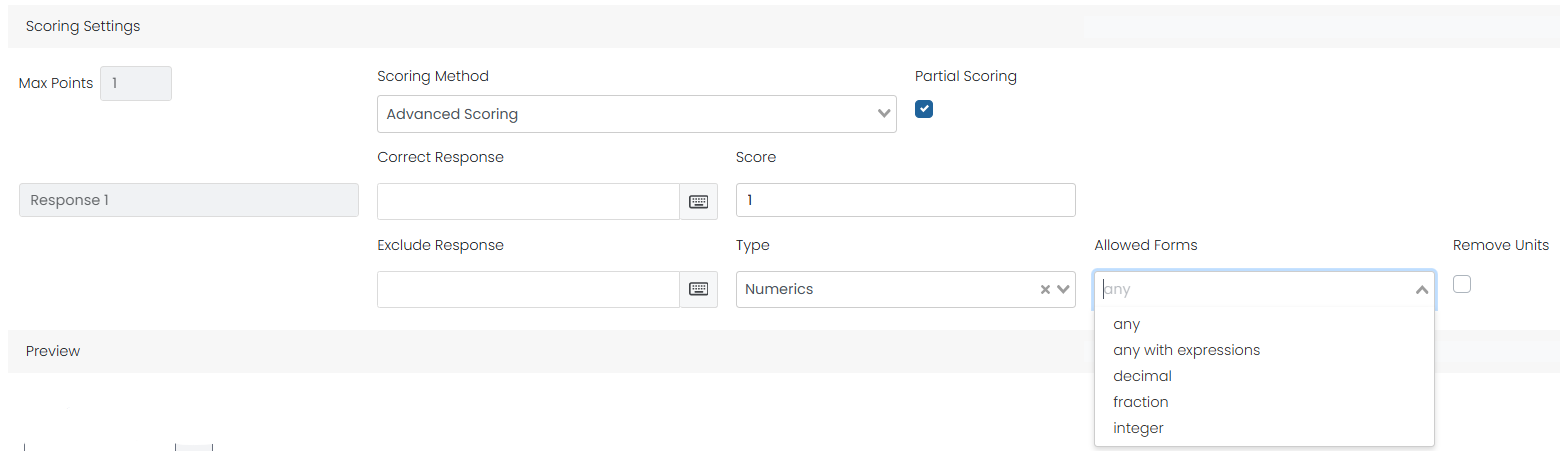Click the Exclude Response input field

(x=528, y=289)
